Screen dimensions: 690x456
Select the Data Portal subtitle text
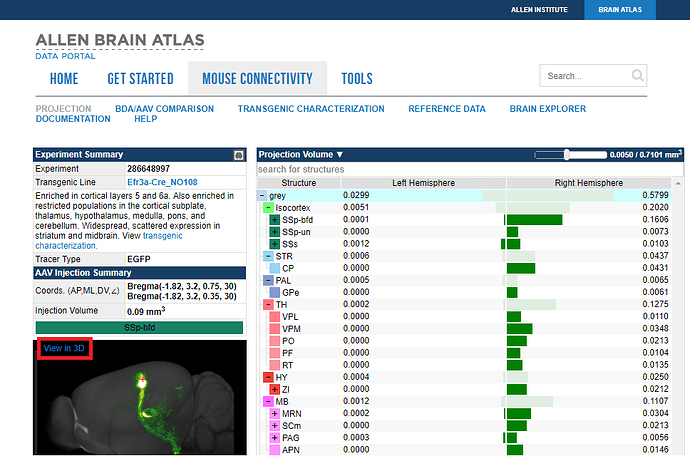tap(66, 56)
